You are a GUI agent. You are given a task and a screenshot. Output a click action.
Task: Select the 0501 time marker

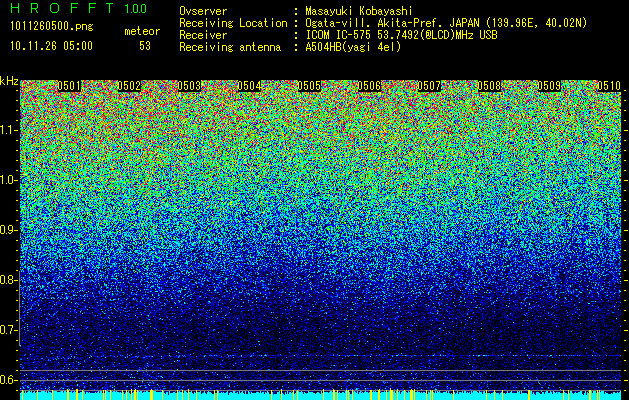(69, 86)
